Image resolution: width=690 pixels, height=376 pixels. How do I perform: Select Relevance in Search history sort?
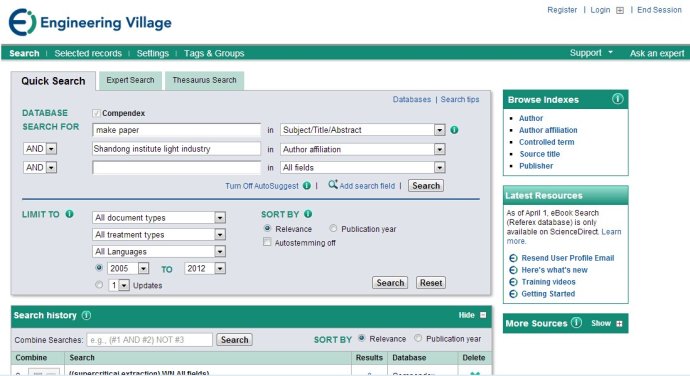(362, 338)
